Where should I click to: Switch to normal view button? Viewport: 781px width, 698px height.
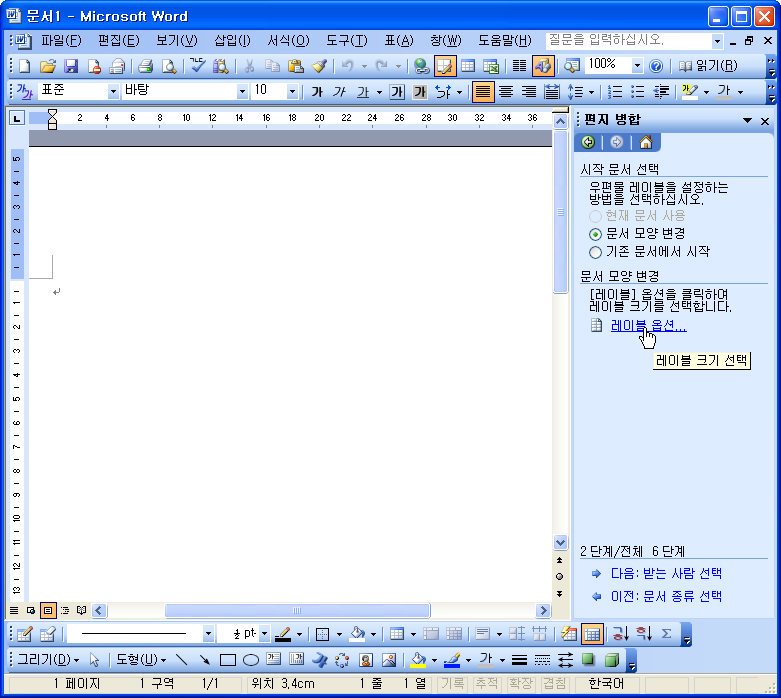coord(14,610)
